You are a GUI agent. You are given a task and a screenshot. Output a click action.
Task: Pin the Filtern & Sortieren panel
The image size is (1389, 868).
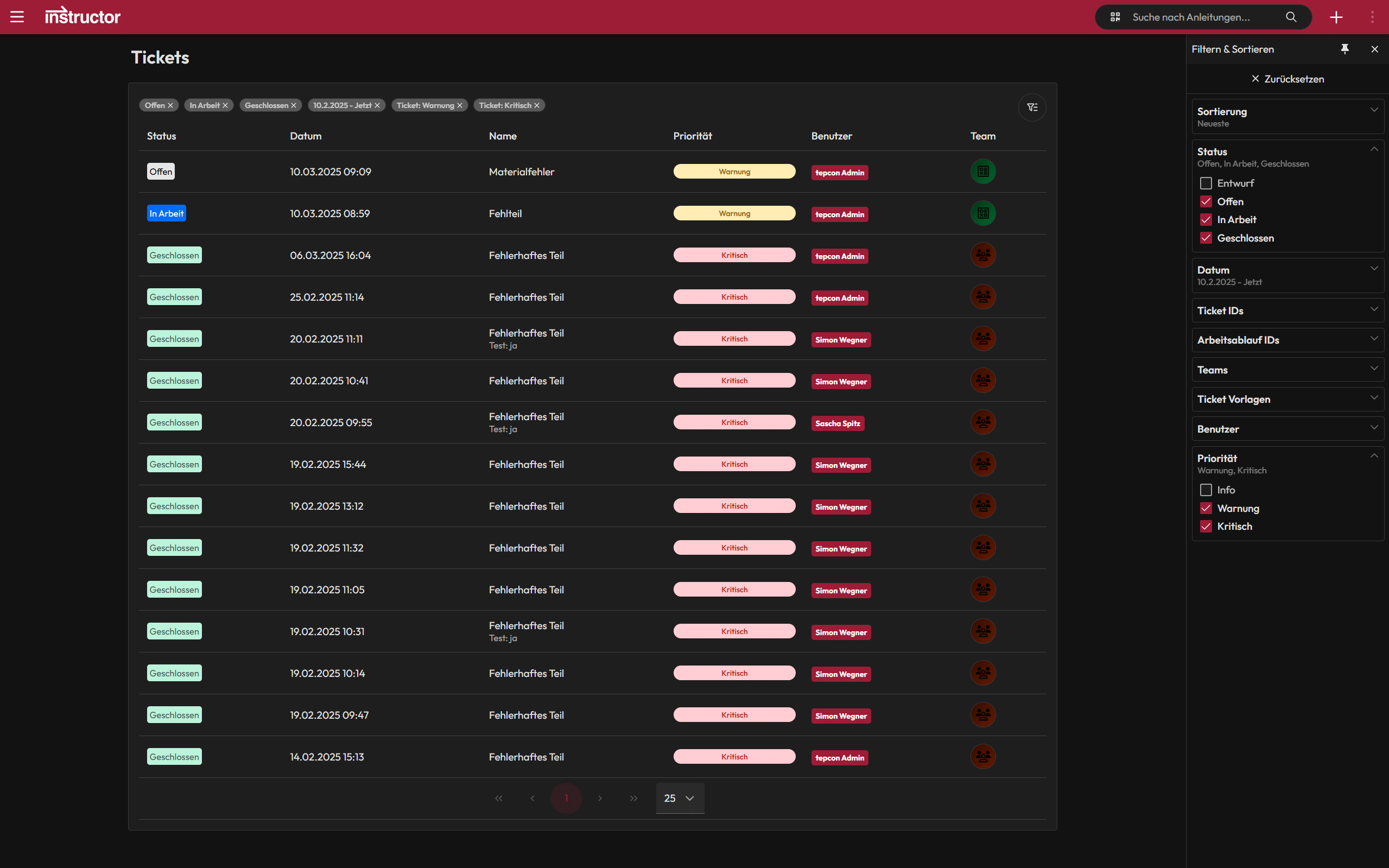click(1345, 49)
